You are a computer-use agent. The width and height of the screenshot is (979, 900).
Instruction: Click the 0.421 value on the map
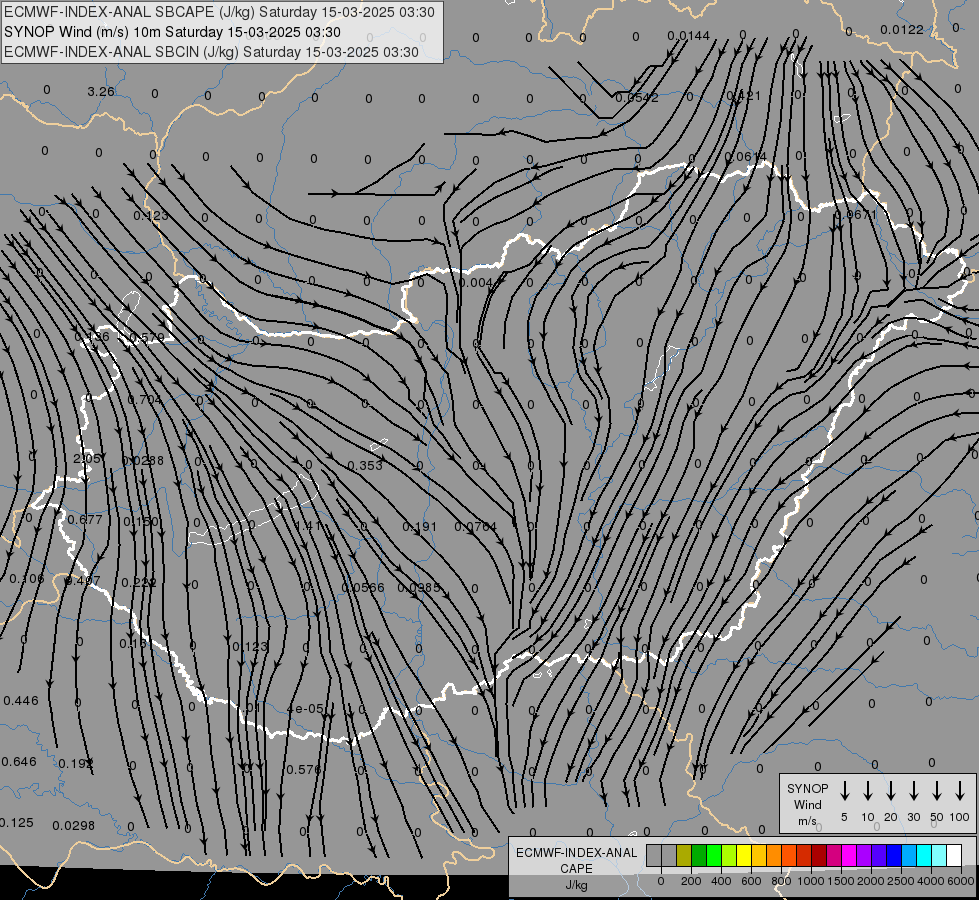point(744,96)
